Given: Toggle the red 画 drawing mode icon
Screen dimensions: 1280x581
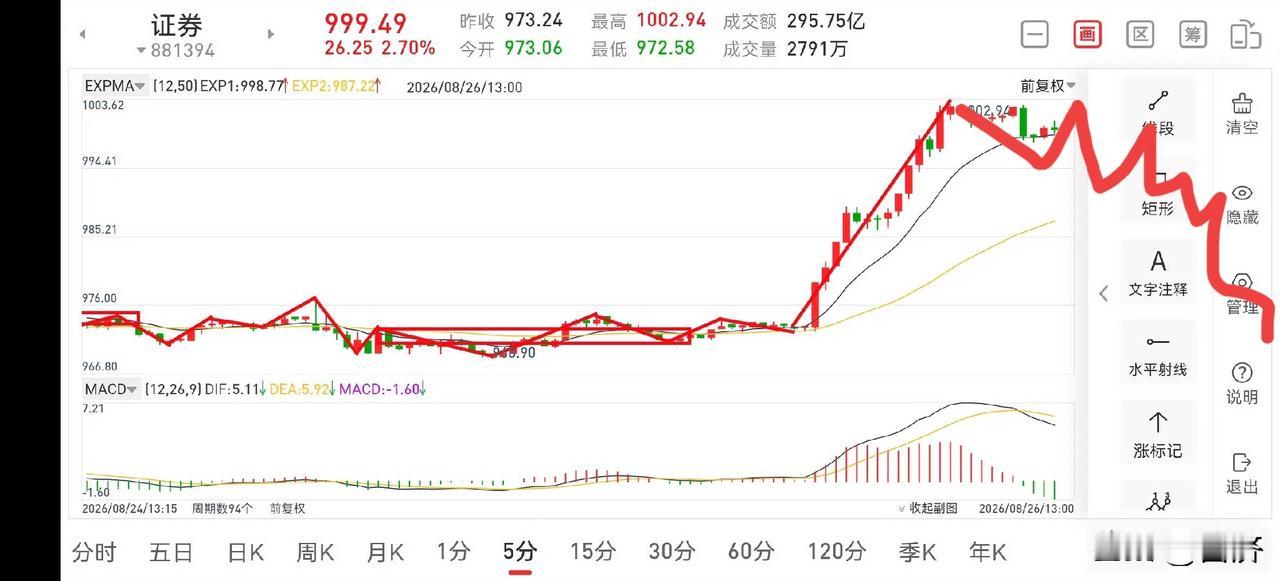Looking at the screenshot, I should (1087, 34).
